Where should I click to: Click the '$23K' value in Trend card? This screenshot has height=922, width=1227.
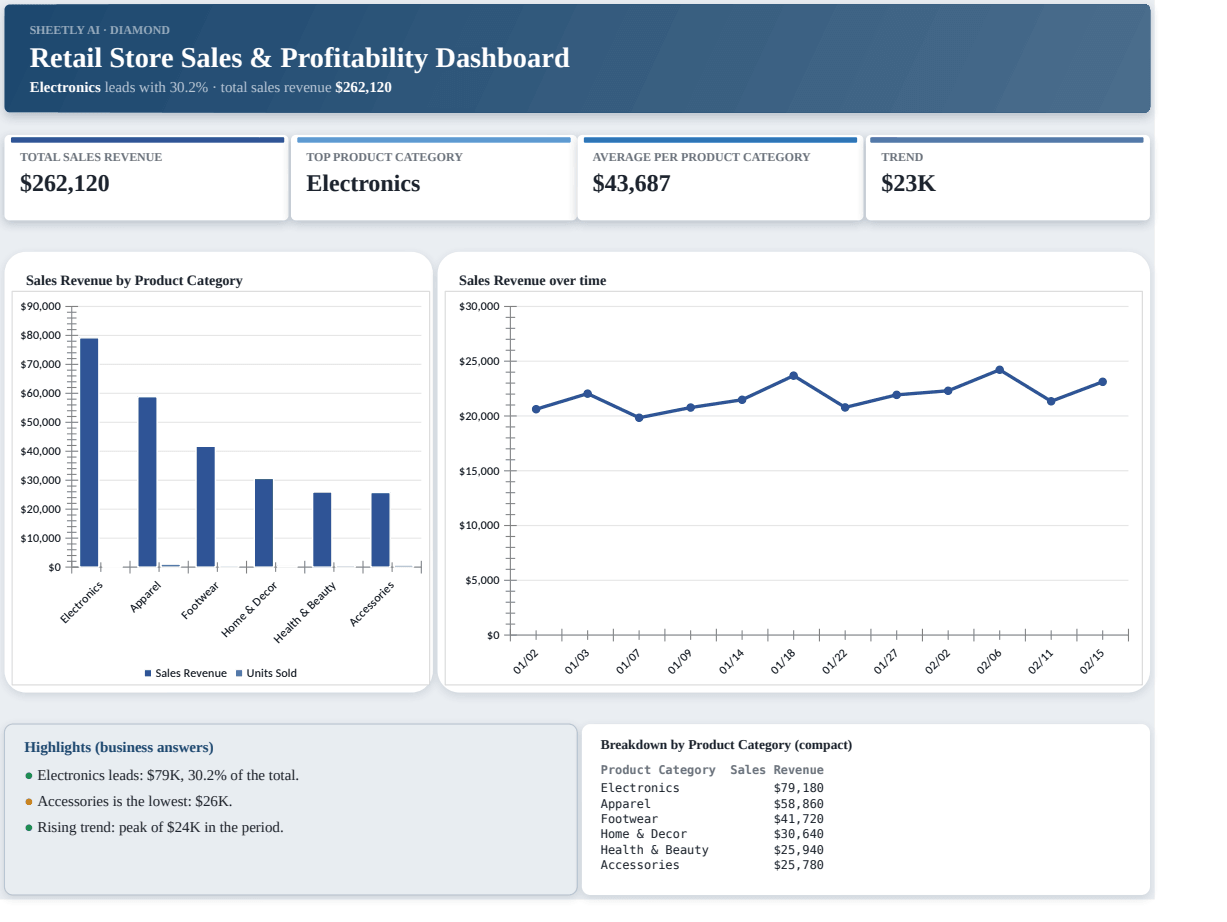pyautogui.click(x=908, y=183)
